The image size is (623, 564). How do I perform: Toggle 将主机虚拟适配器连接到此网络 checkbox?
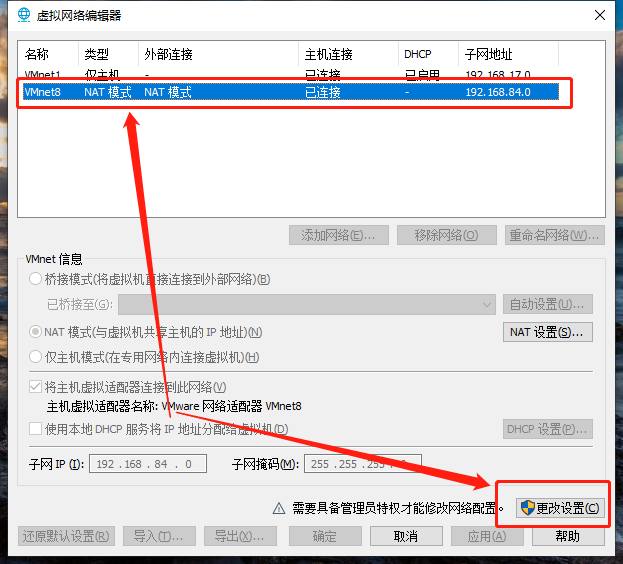[35, 386]
